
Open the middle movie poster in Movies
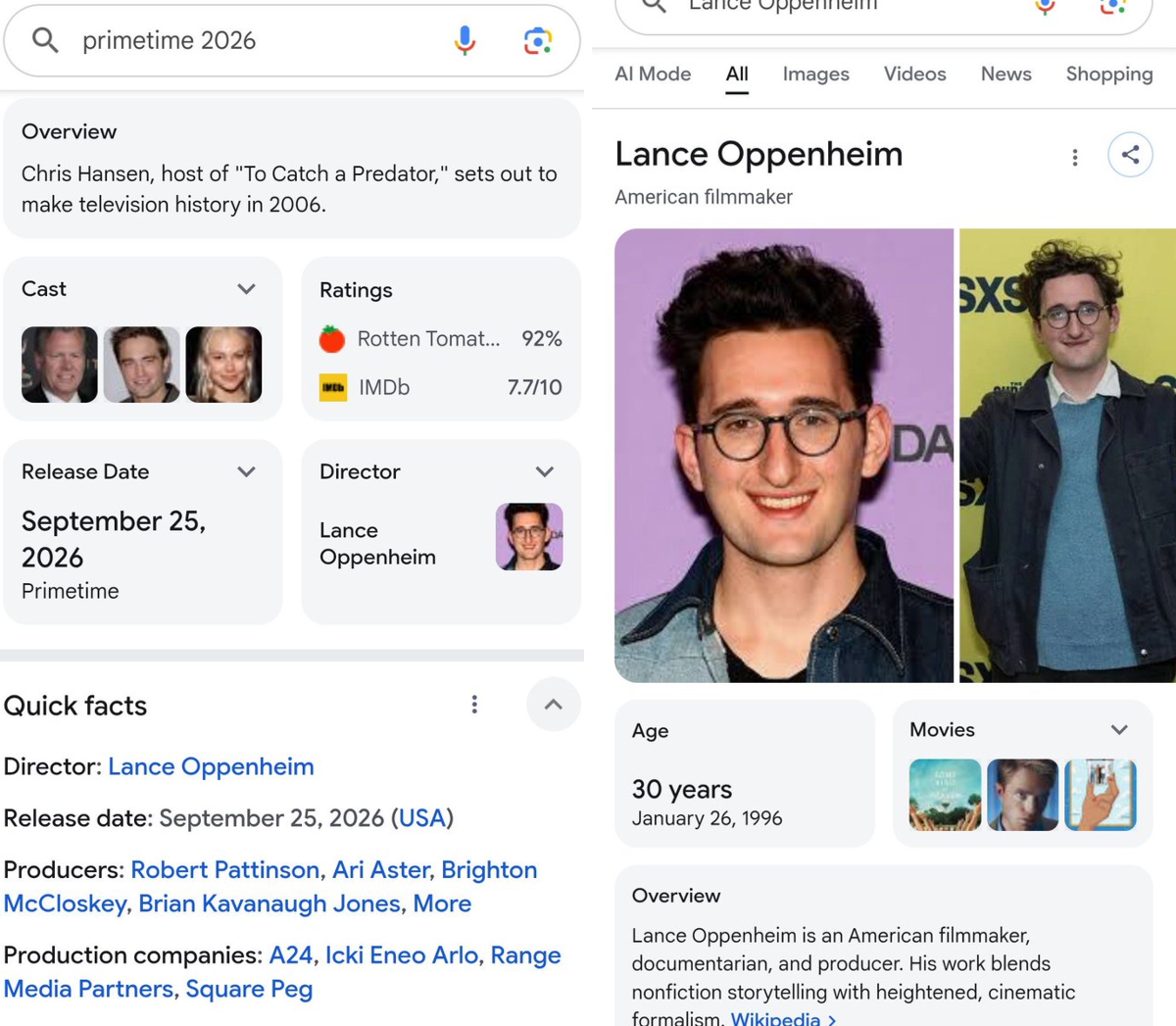[x=1022, y=795]
